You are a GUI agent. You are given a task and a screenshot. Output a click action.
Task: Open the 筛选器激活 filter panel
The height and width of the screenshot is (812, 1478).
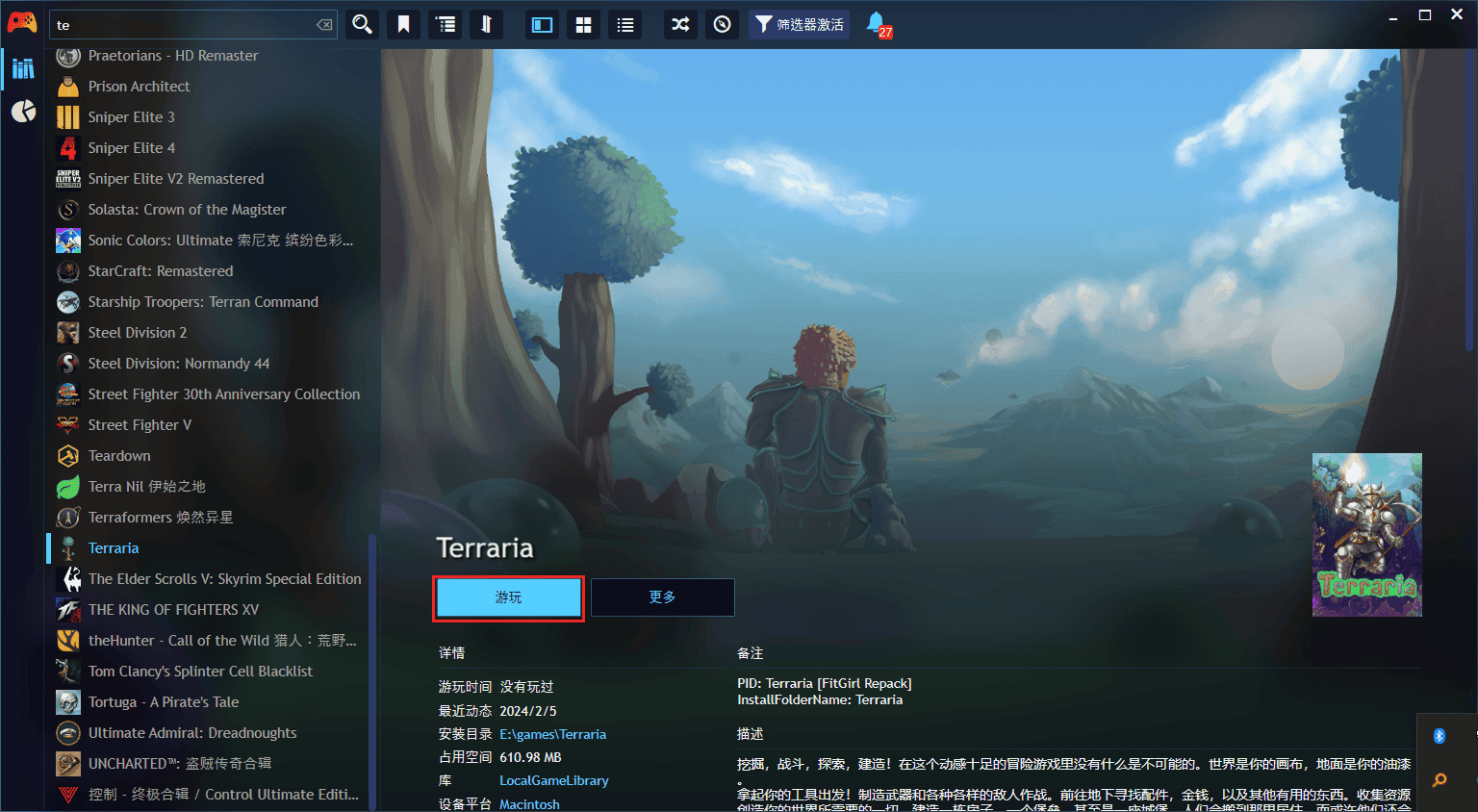(x=799, y=25)
